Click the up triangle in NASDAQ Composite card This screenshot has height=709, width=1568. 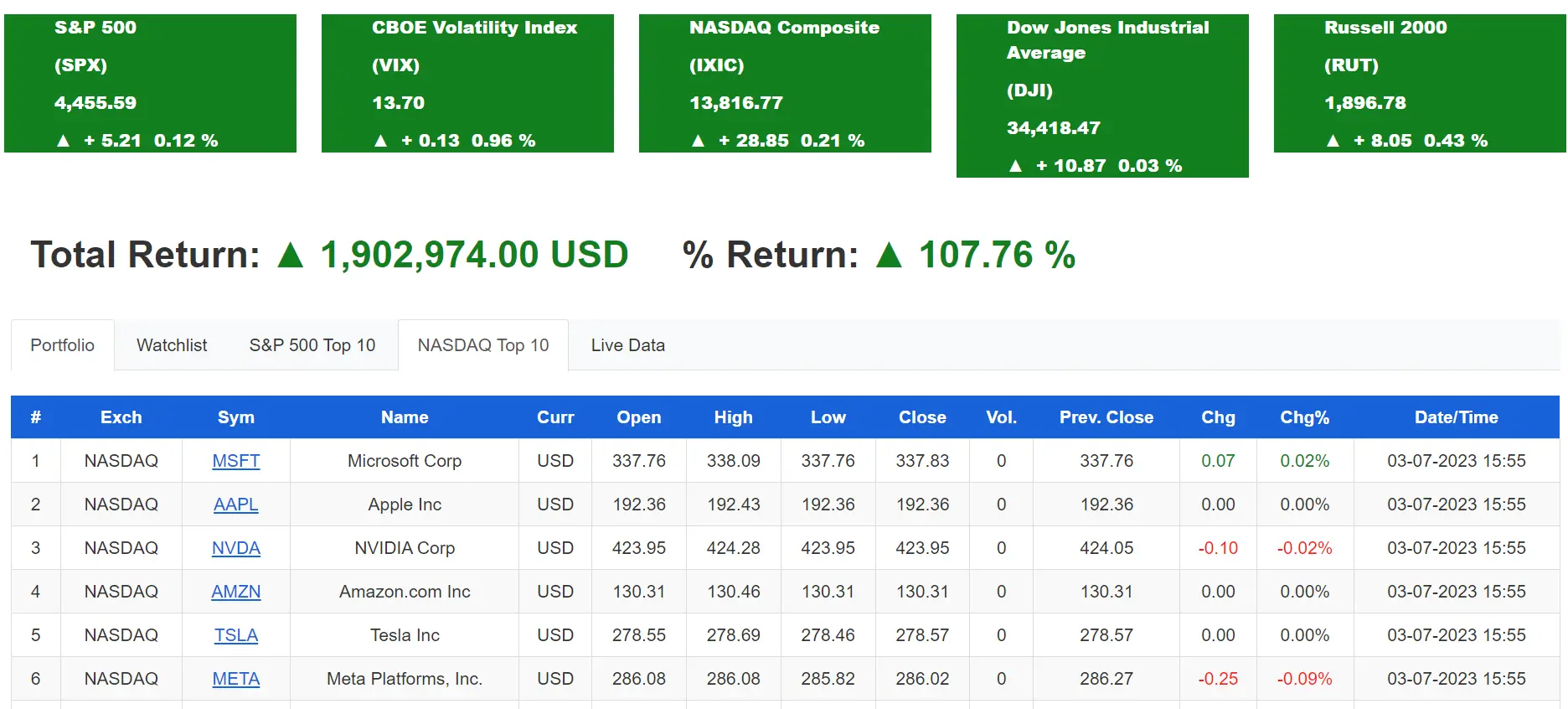[698, 141]
